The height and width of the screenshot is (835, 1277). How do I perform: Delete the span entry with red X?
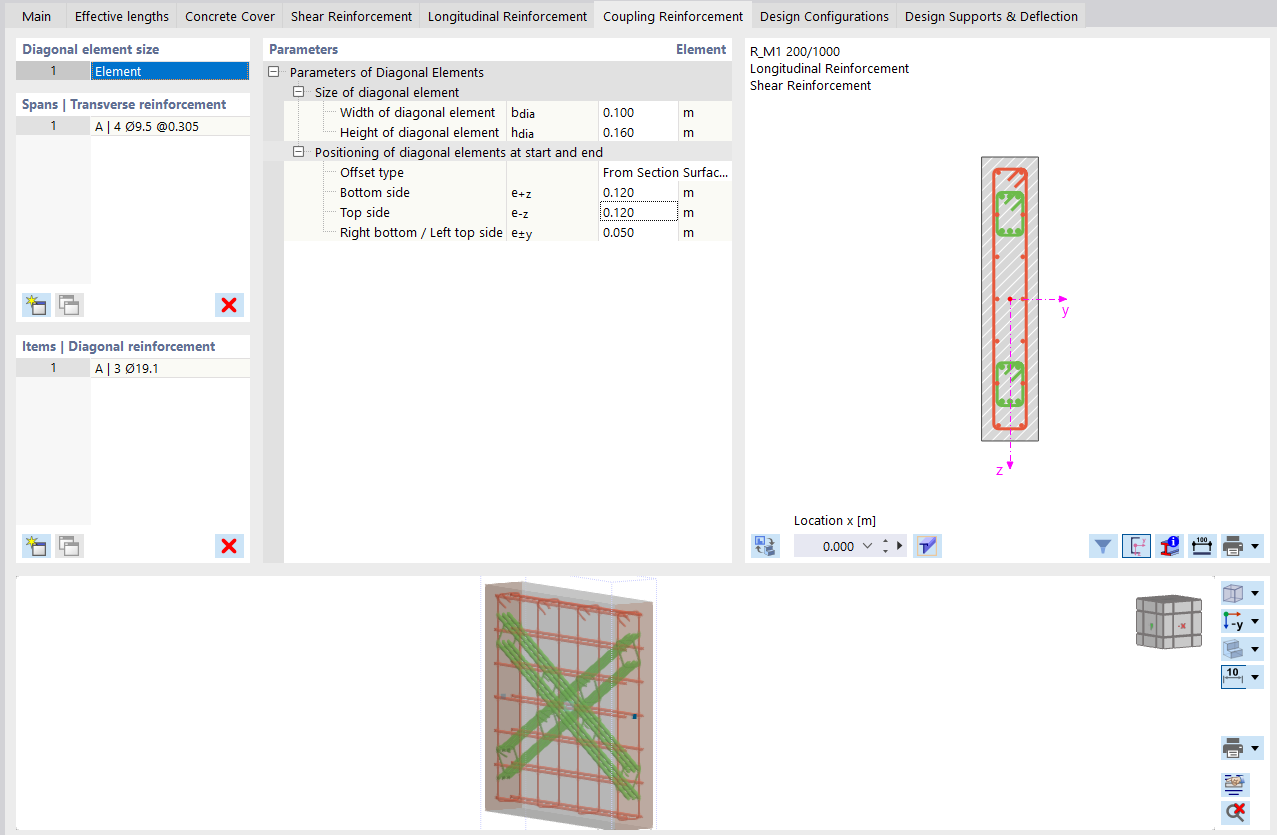click(228, 305)
